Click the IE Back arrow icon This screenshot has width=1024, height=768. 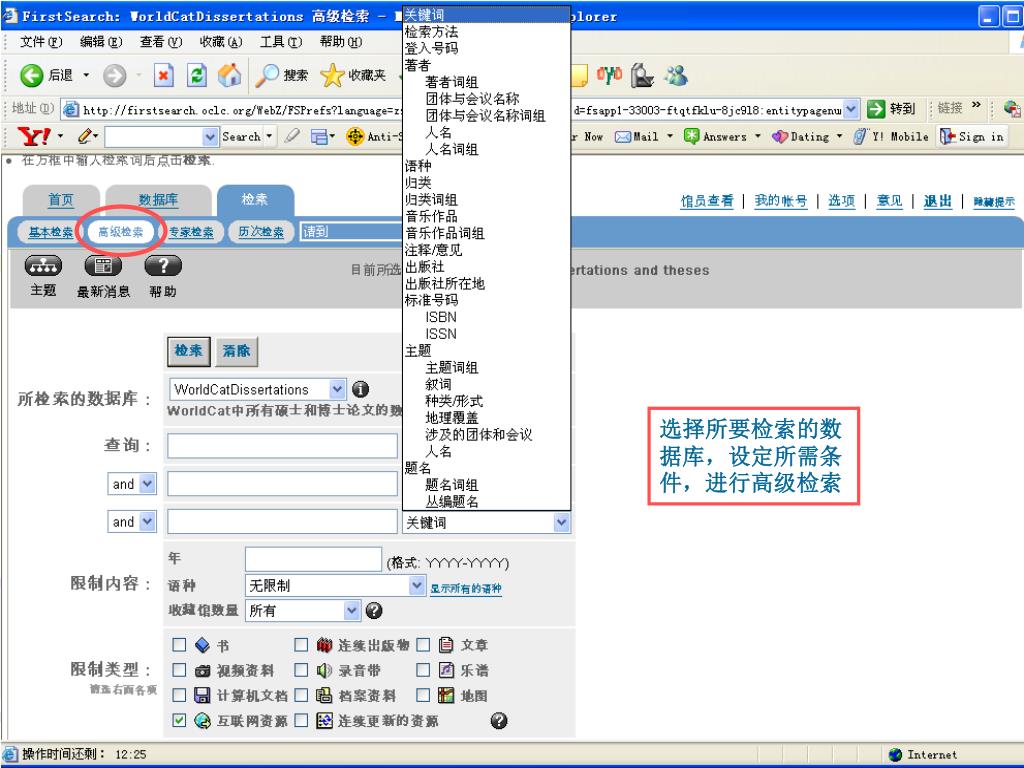point(31,76)
